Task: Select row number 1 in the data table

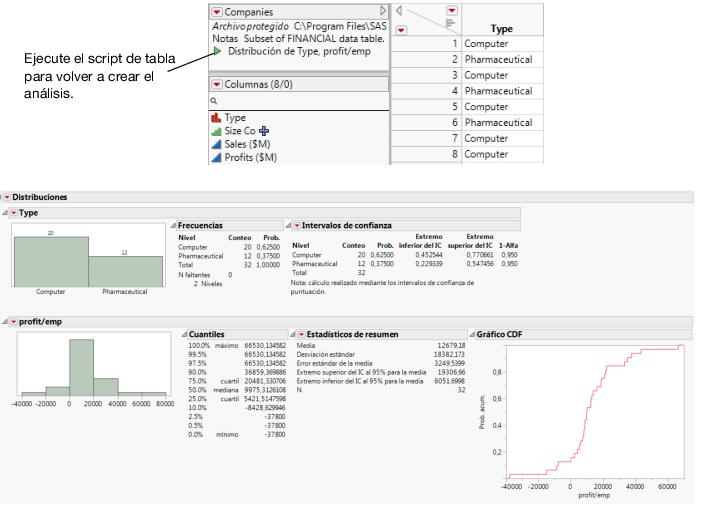Action: (x=455, y=44)
